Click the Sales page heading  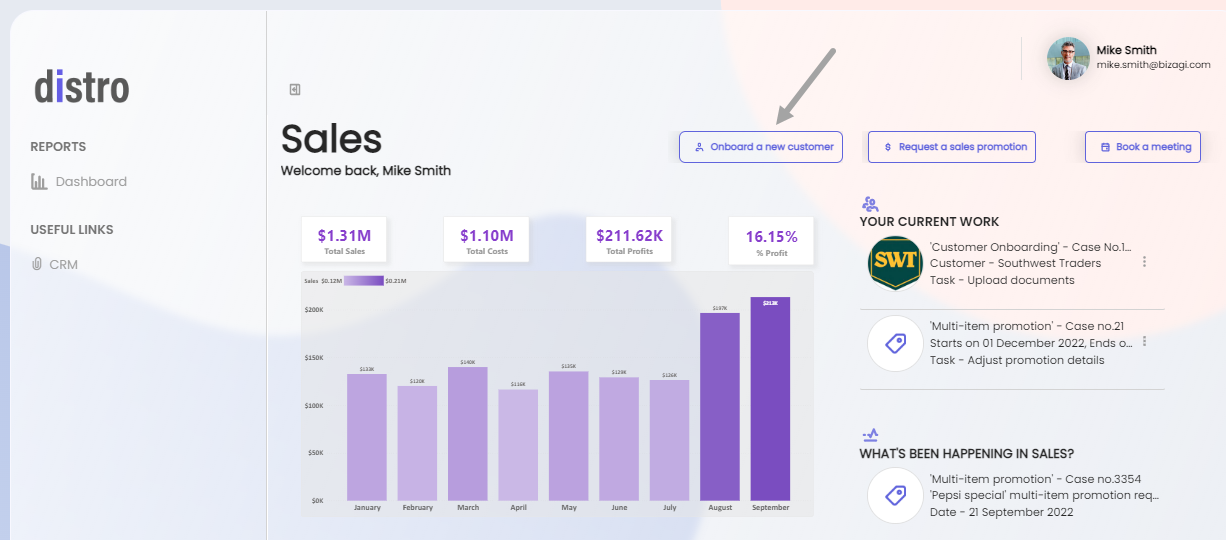331,139
